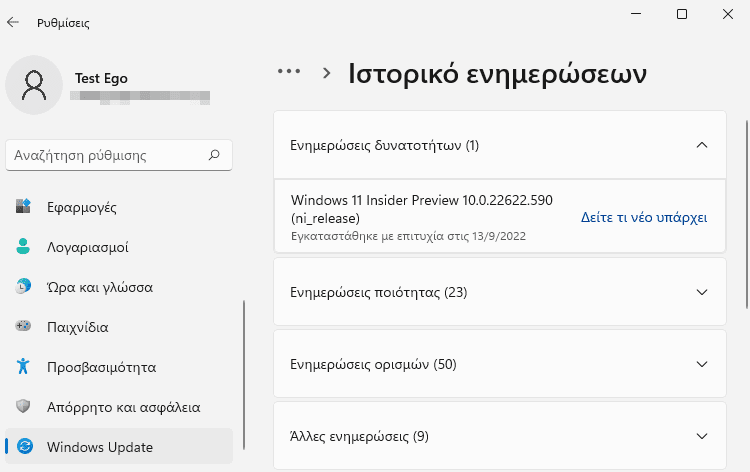Open Λογαριασμοί settings section
Viewport: 750px width, 472px height.
pos(119,247)
